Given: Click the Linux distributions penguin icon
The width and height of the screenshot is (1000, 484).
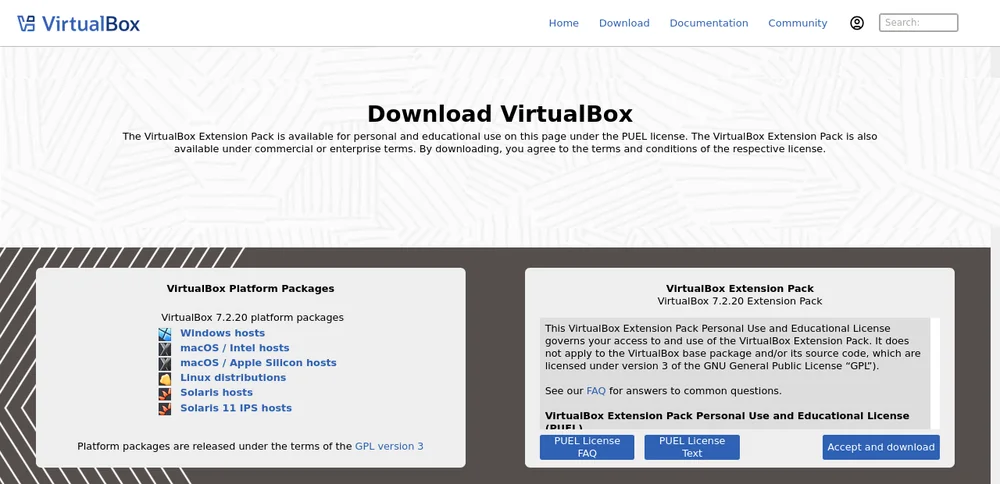Looking at the screenshot, I should (165, 378).
